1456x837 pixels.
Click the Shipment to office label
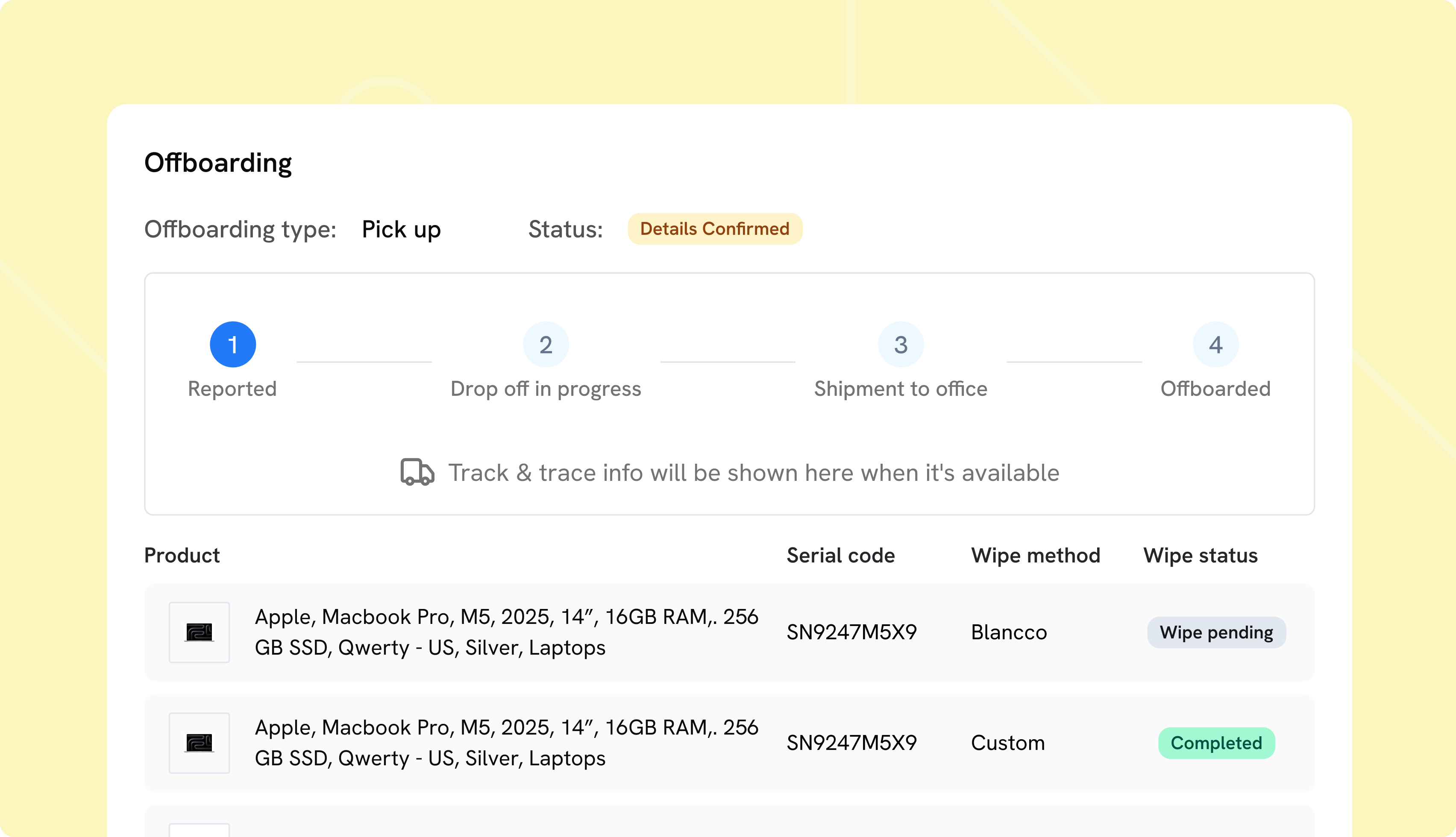901,389
